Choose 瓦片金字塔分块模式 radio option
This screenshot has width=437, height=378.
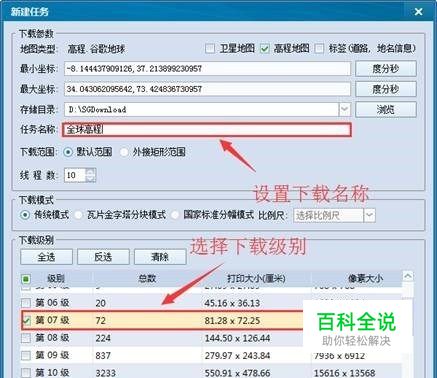78,215
